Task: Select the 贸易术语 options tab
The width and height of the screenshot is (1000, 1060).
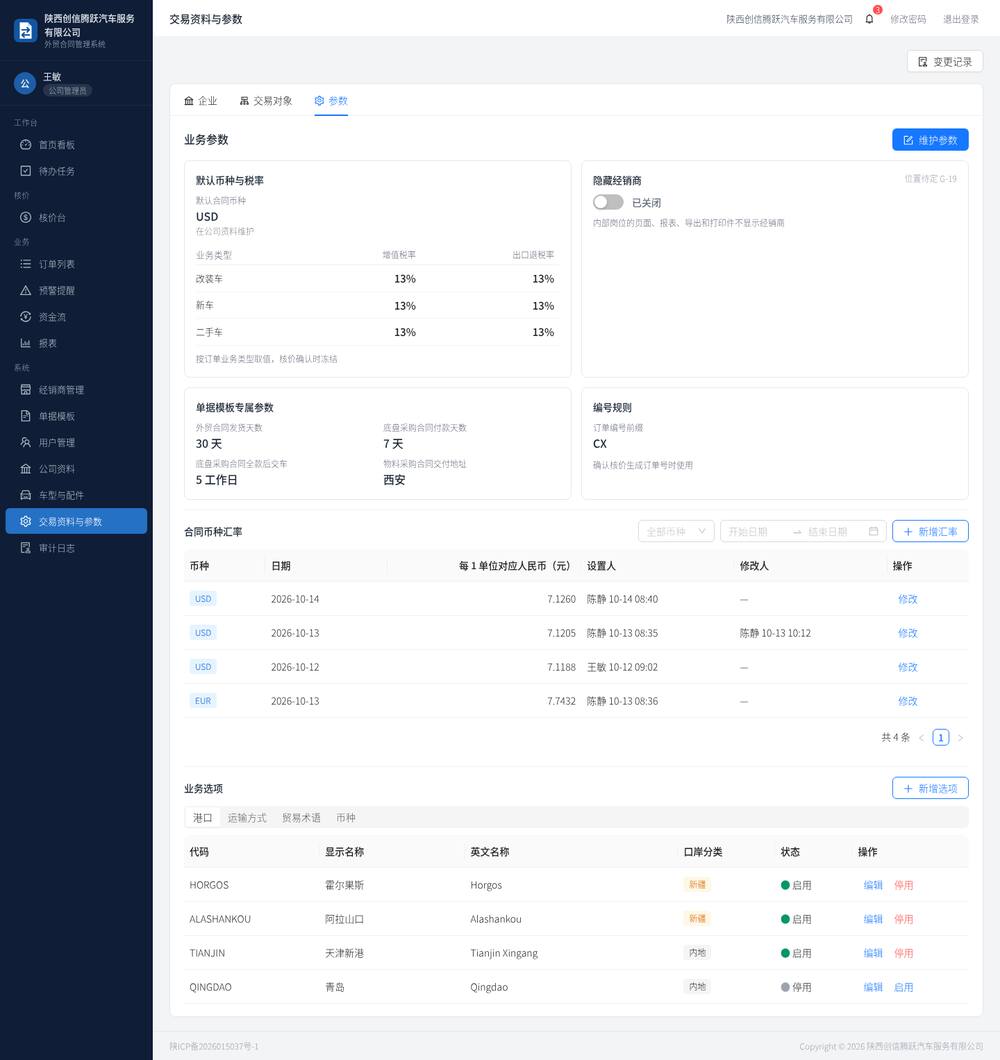Action: point(301,818)
